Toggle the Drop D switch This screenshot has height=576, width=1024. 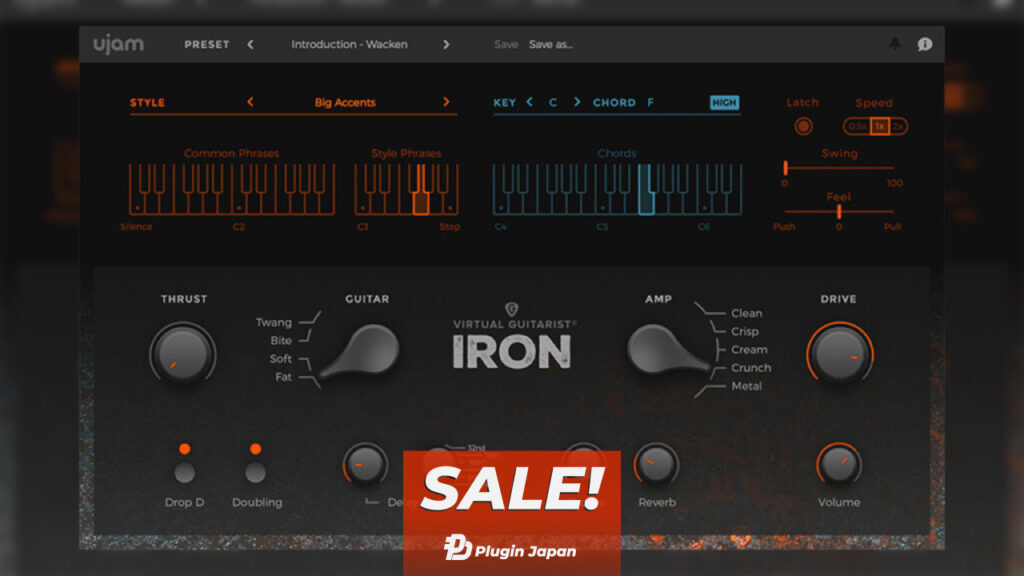184,472
